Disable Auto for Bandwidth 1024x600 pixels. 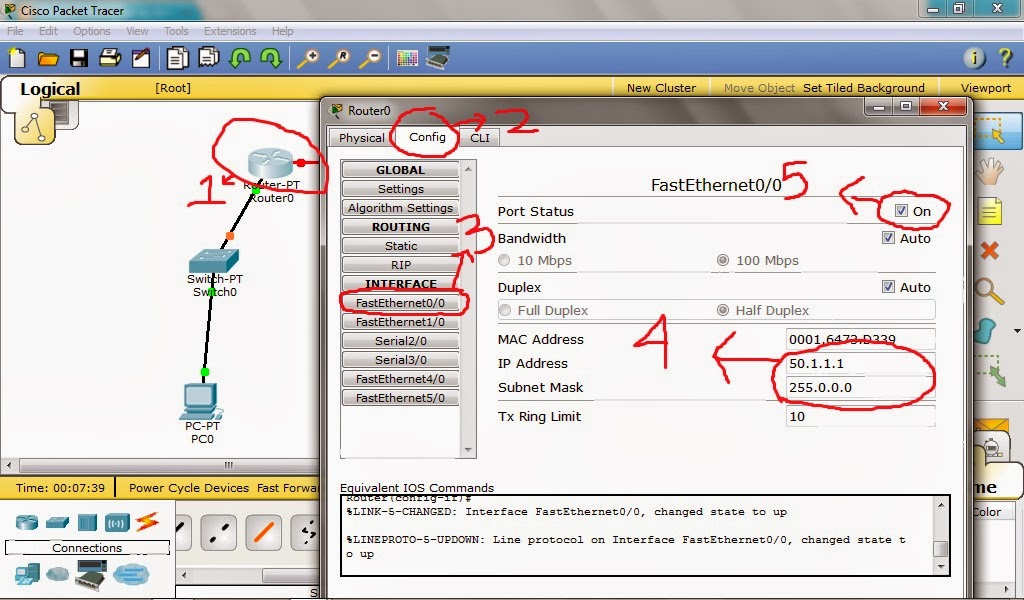pyautogui.click(x=888, y=238)
